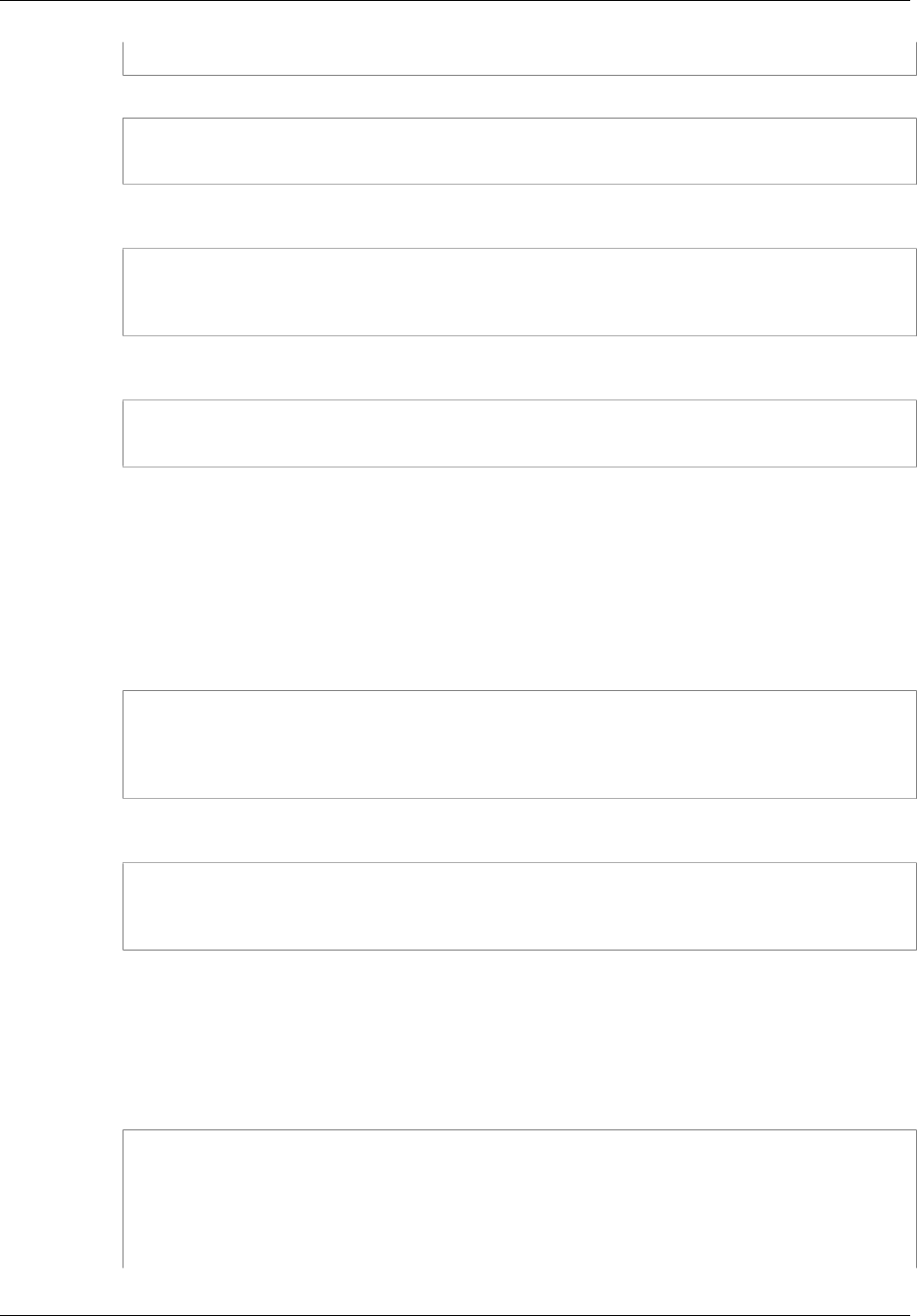
Task: Click inside the third empty bordered box
Action: (519, 293)
